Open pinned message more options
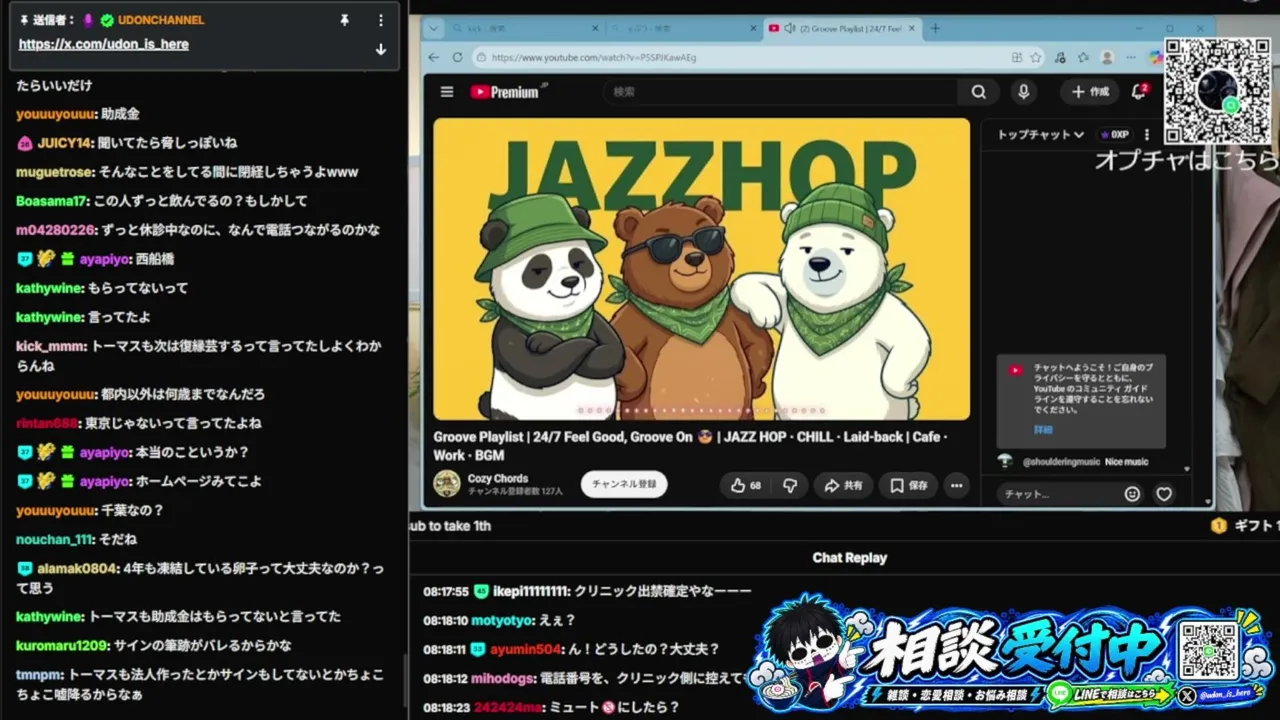This screenshot has height=720, width=1280. (x=380, y=20)
